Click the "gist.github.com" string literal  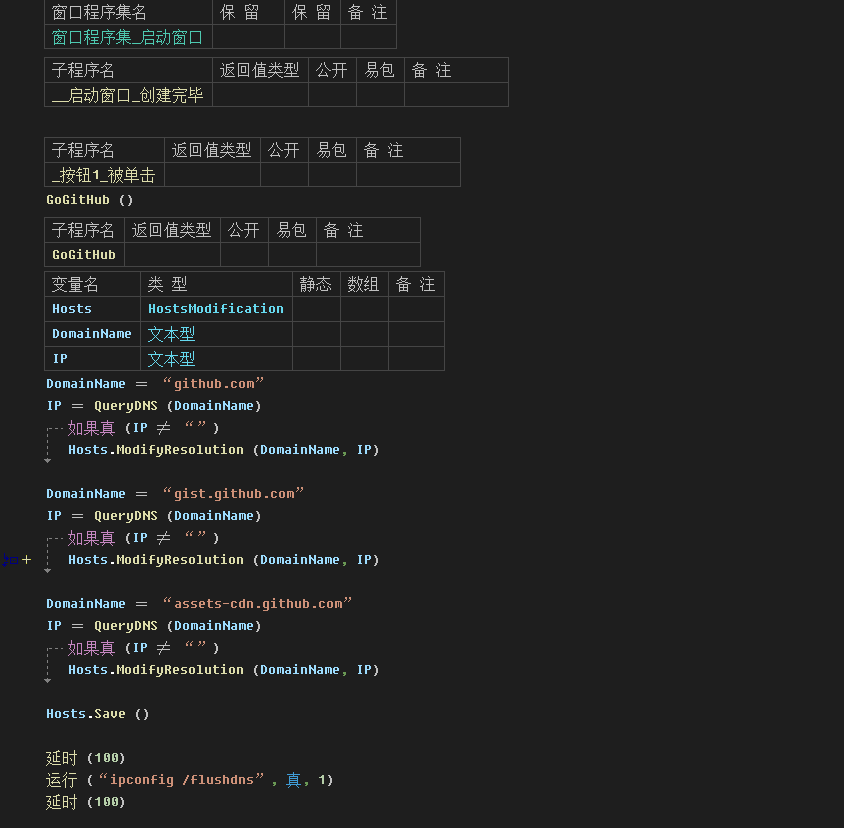point(234,494)
